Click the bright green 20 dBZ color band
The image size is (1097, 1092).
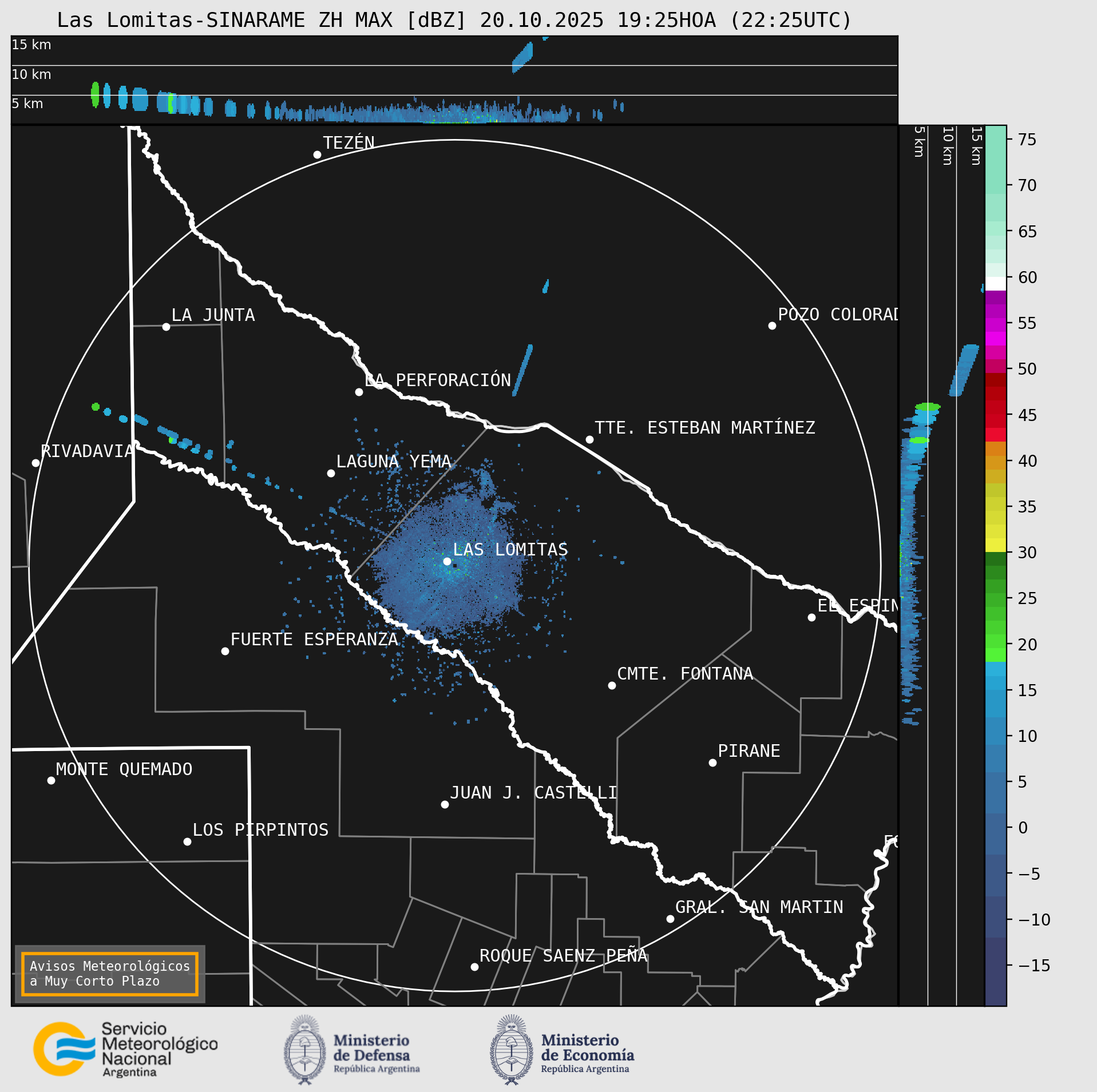995,655
